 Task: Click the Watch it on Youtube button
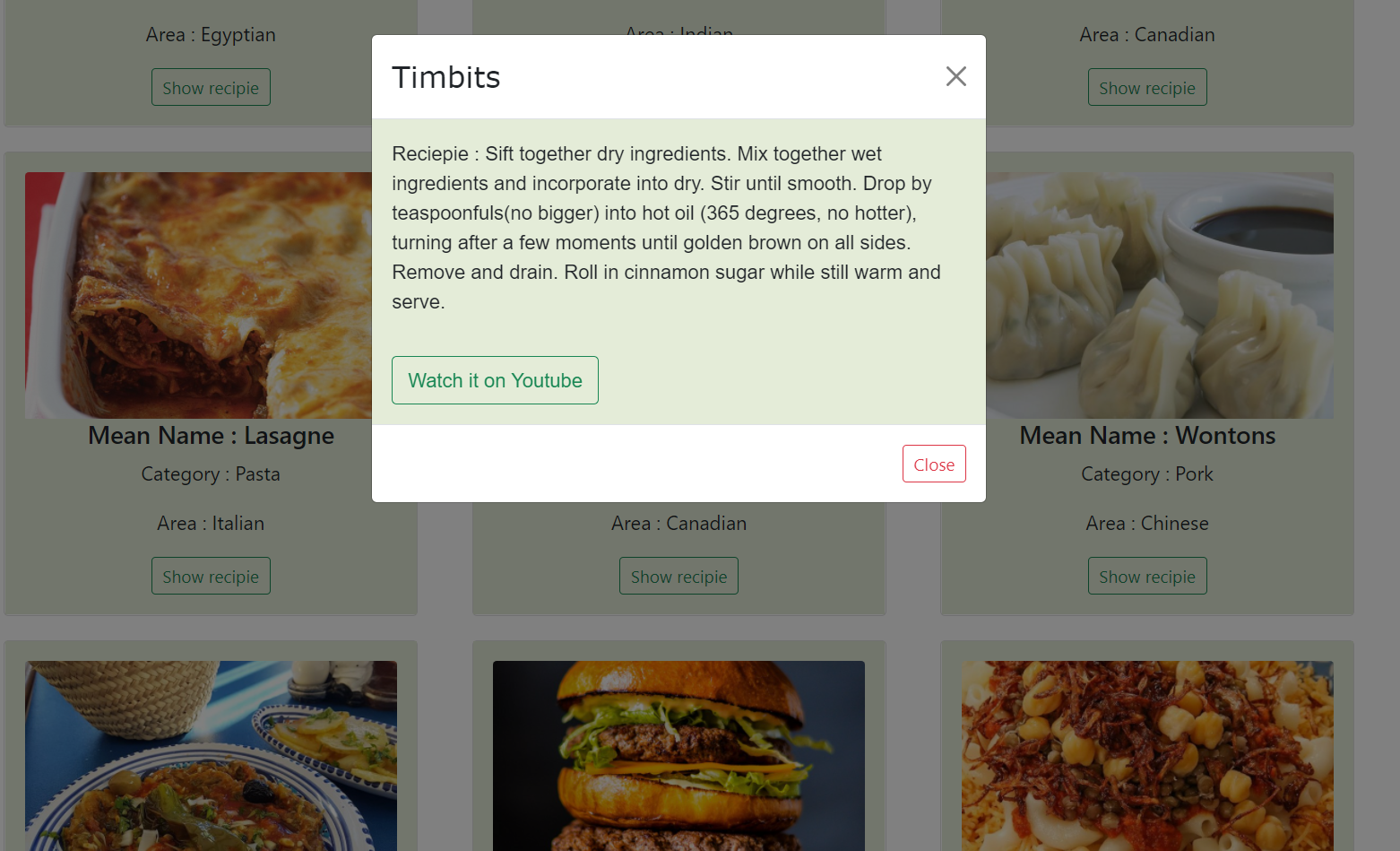tap(495, 379)
